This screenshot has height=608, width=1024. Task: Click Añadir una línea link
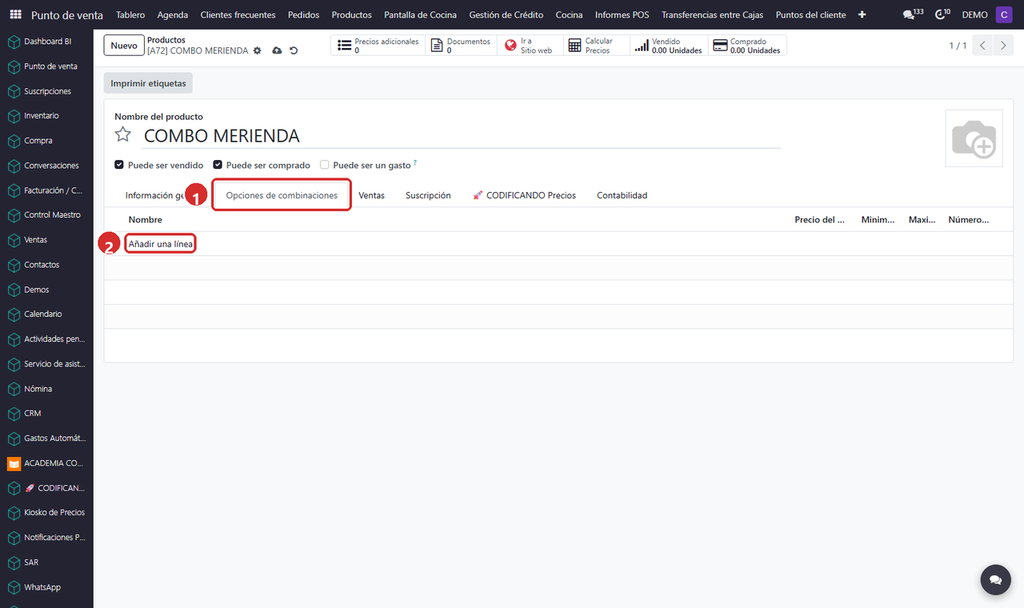161,244
